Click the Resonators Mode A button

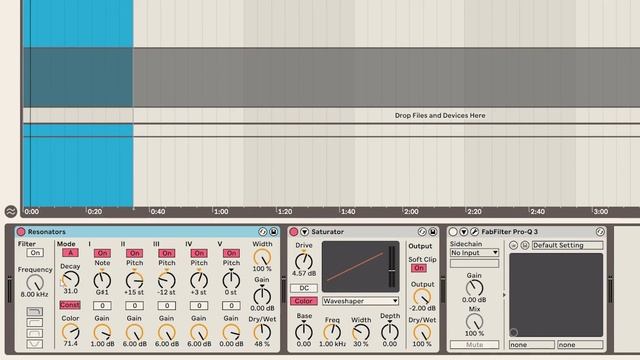(70, 253)
